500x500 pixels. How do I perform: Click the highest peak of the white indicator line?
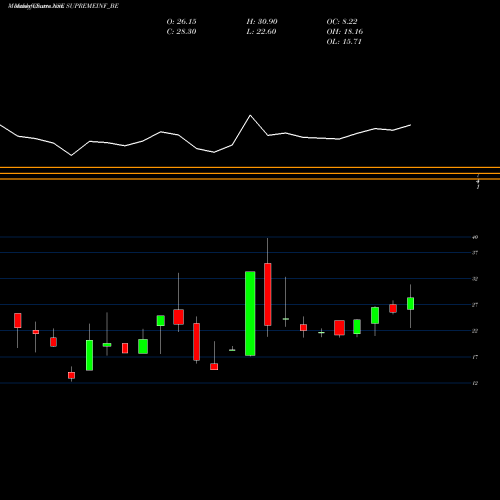(250, 115)
